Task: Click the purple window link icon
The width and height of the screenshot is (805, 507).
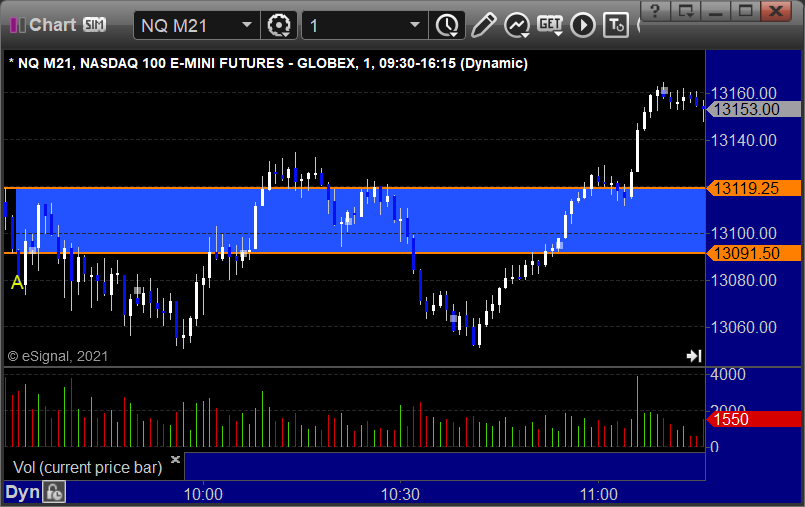Action: [17, 25]
